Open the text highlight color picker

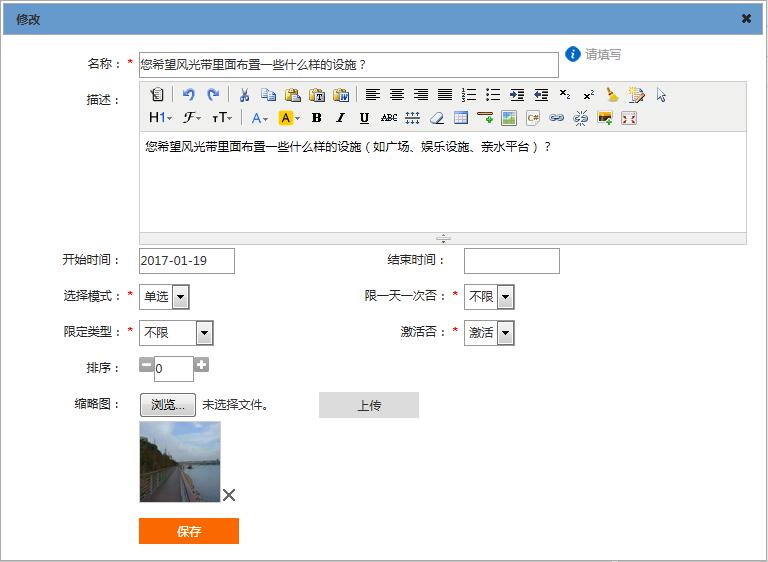coord(288,118)
